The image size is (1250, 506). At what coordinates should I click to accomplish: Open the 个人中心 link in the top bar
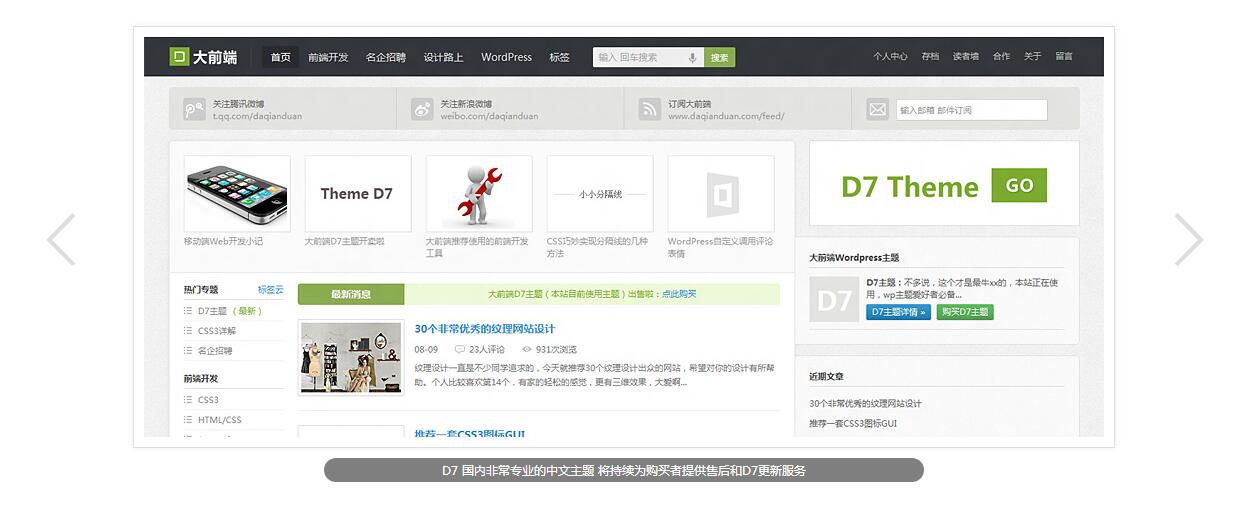(890, 57)
